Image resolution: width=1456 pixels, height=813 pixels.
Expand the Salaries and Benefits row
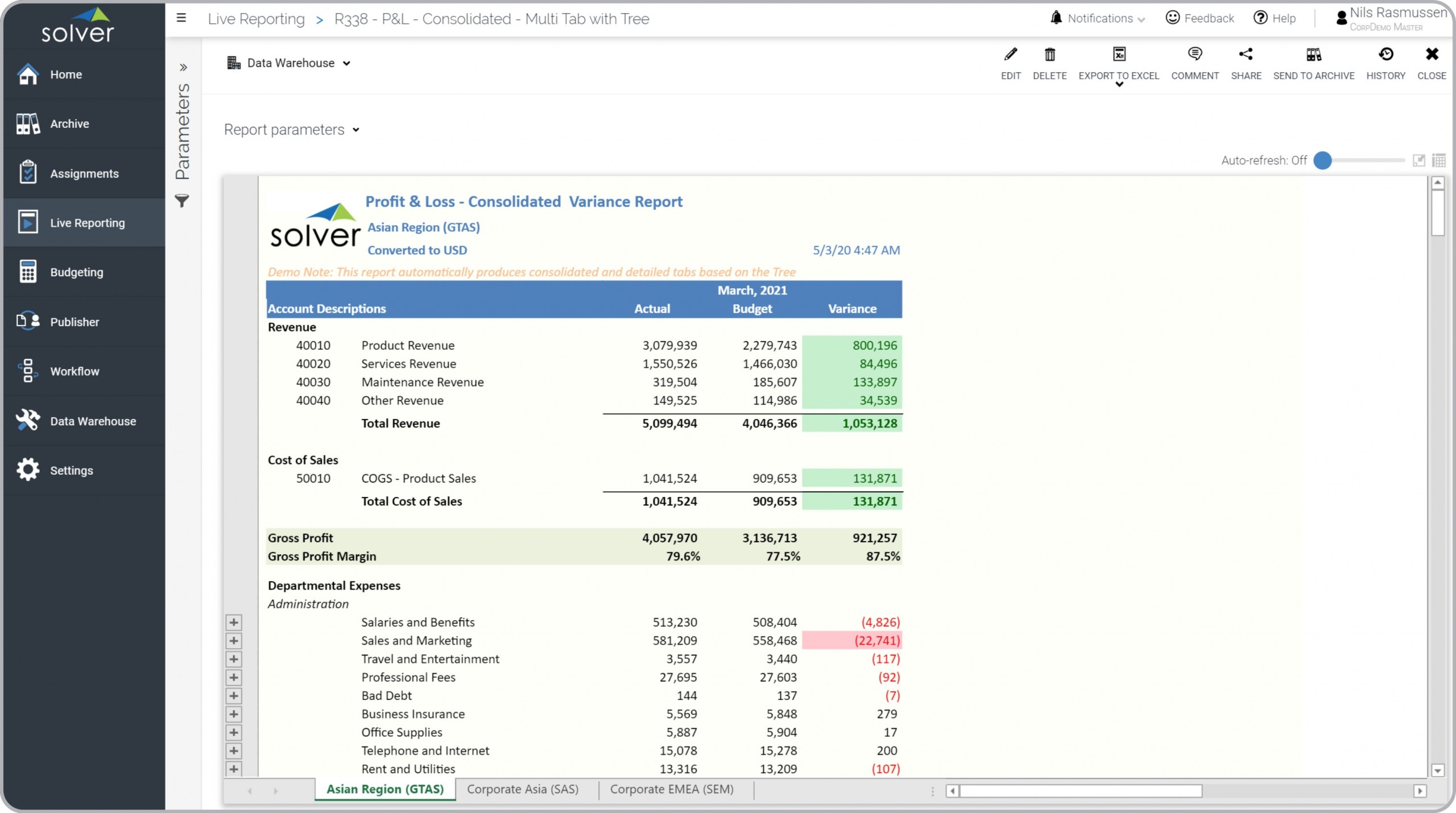pos(233,623)
